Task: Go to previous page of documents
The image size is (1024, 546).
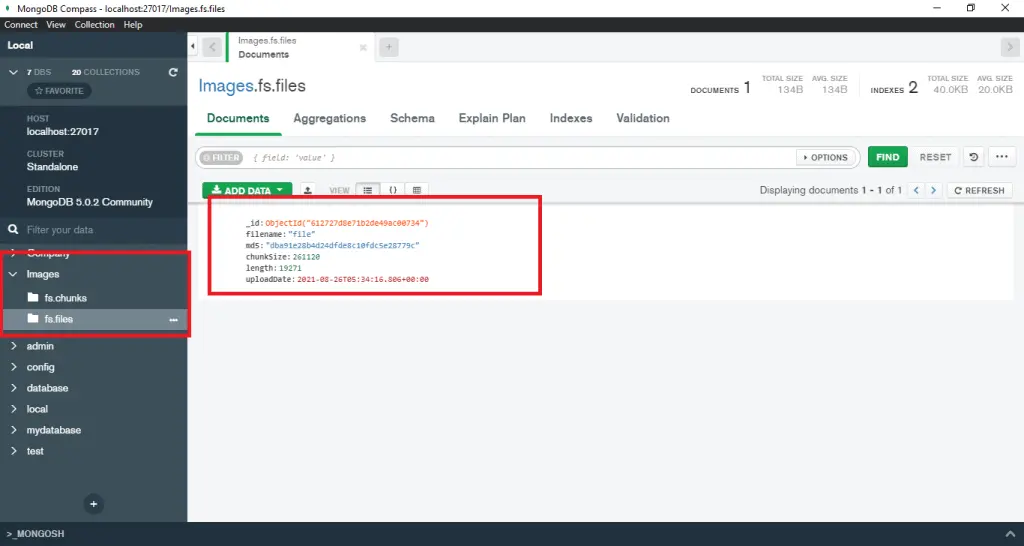Action: [916, 191]
